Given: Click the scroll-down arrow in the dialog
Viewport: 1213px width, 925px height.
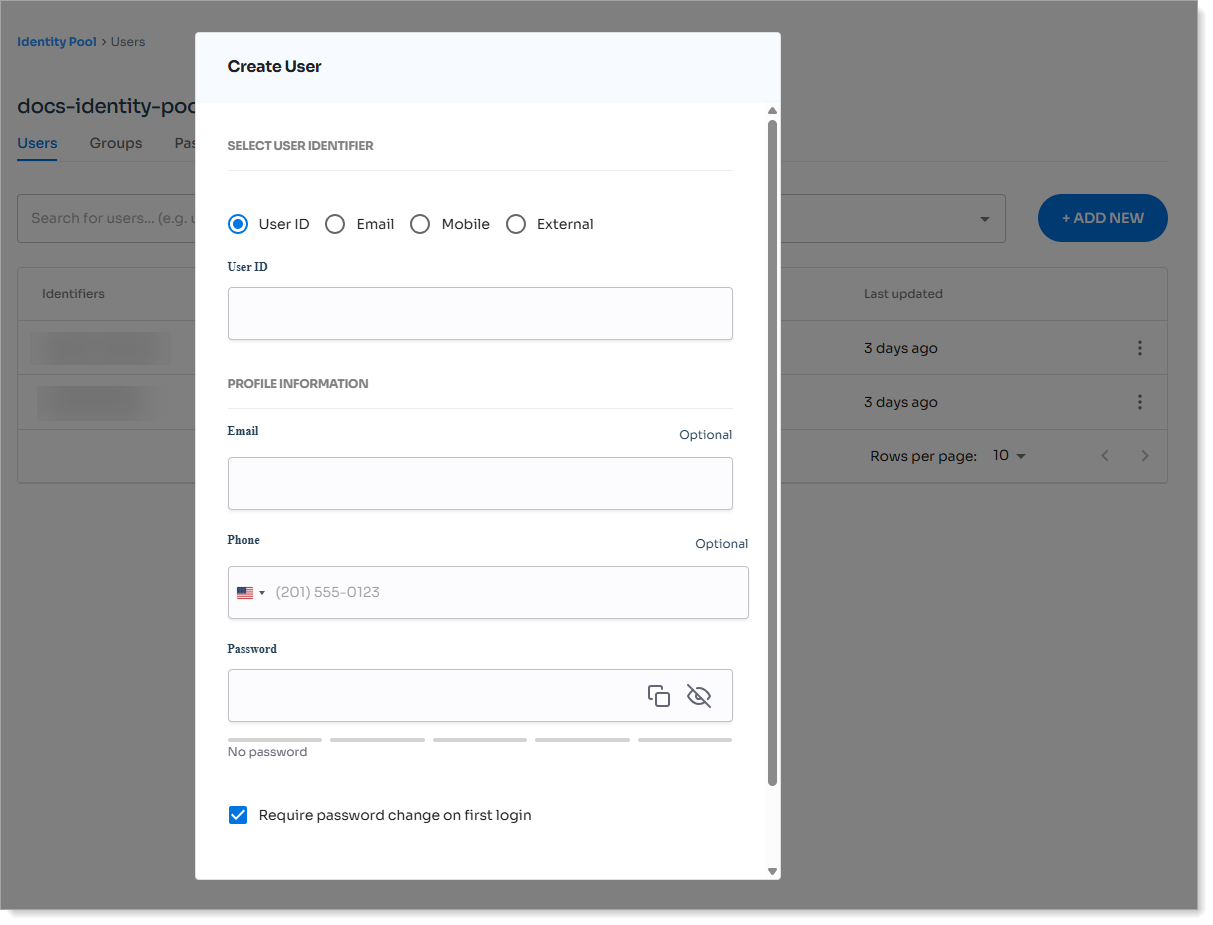Looking at the screenshot, I should (x=772, y=871).
